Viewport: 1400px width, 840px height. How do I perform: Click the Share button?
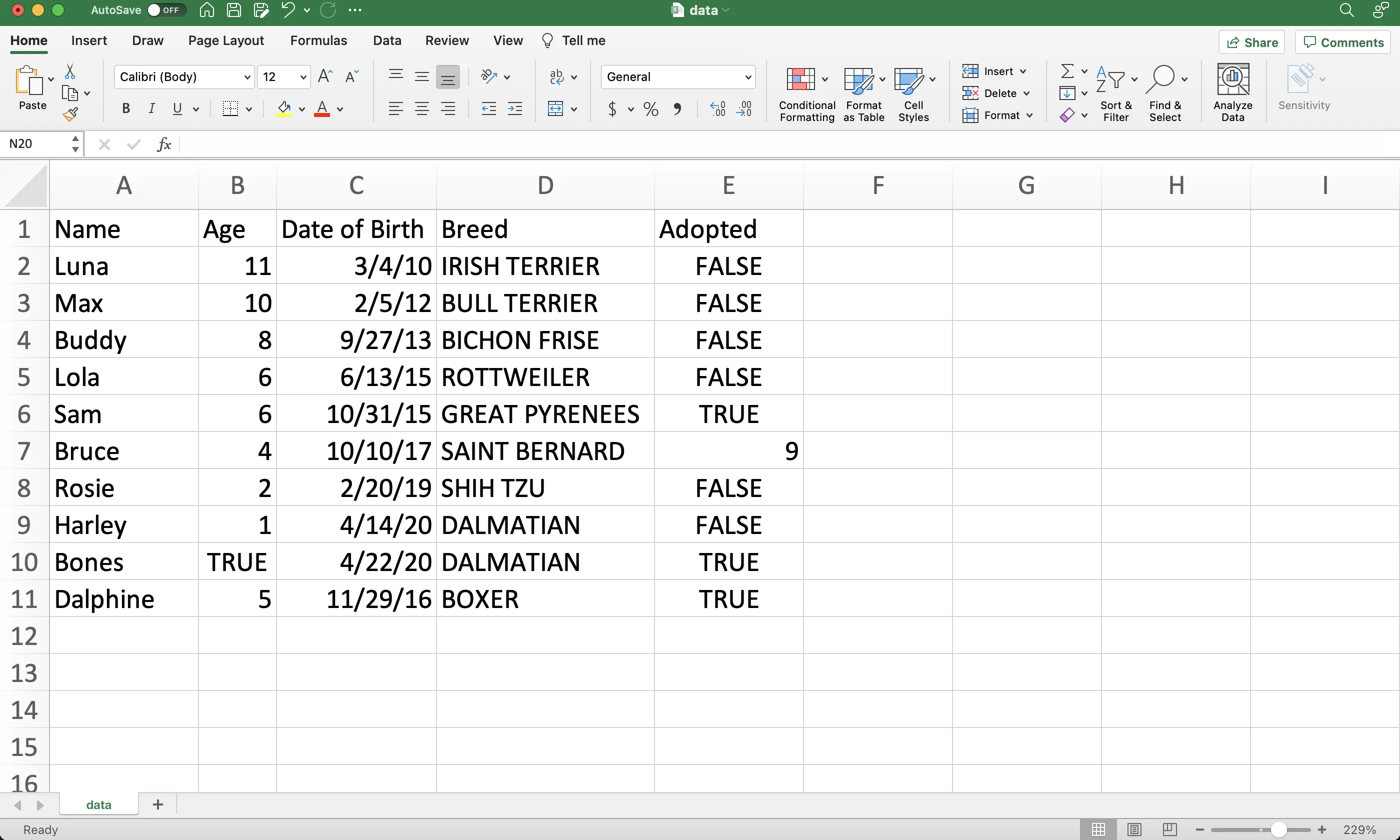coord(1251,42)
